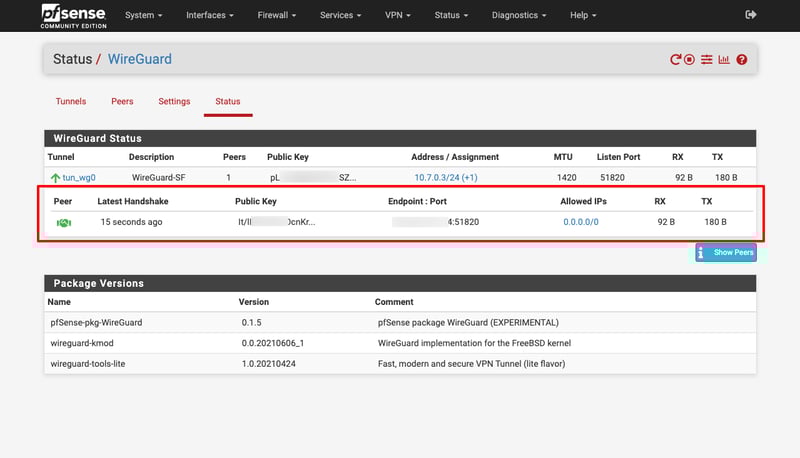Open the VPN dropdown menu
Viewport: 800px width, 458px height.
click(399, 15)
